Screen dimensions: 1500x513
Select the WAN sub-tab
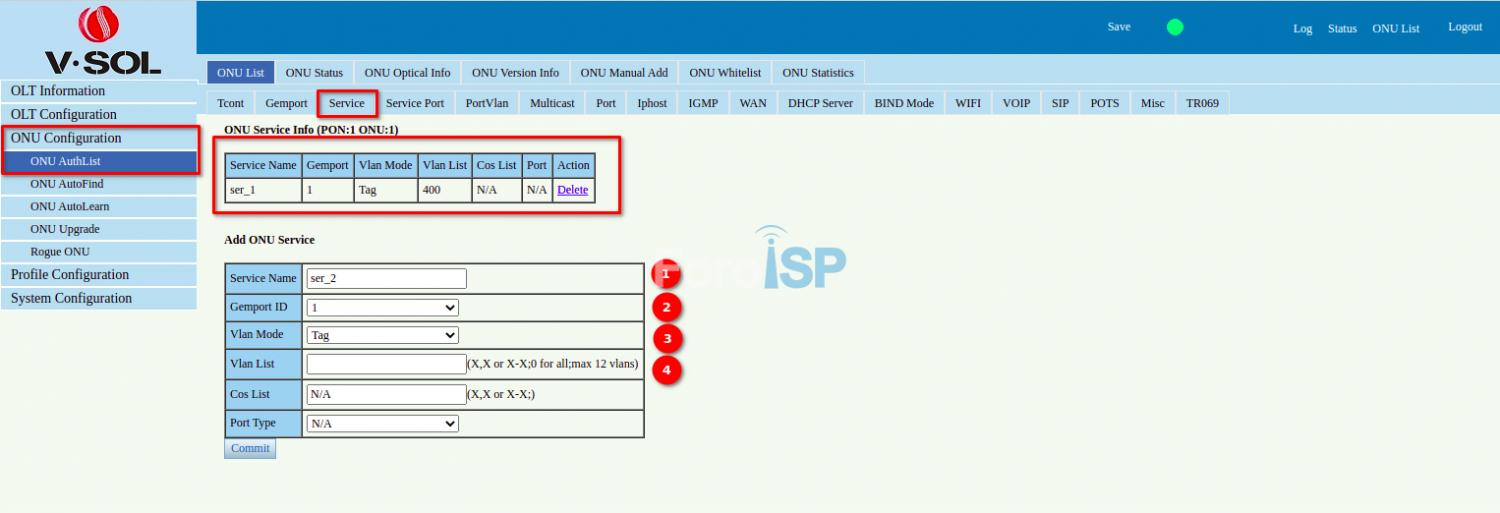pyautogui.click(x=753, y=103)
